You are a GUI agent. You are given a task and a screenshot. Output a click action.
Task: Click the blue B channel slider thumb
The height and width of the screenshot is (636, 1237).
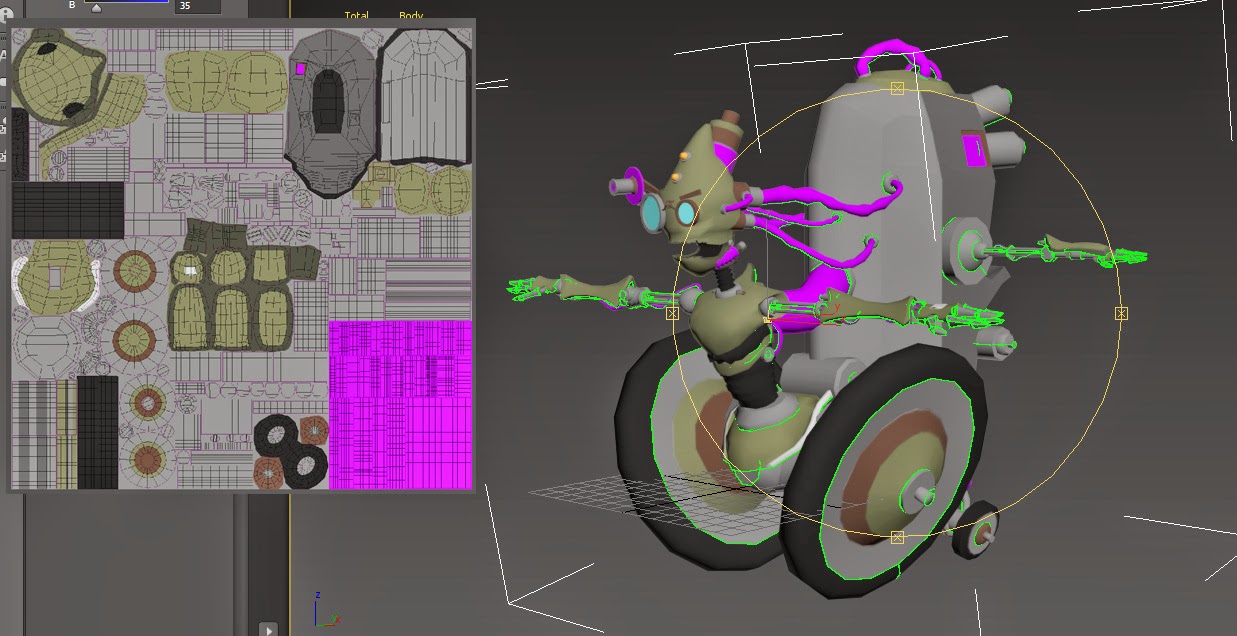(x=96, y=8)
